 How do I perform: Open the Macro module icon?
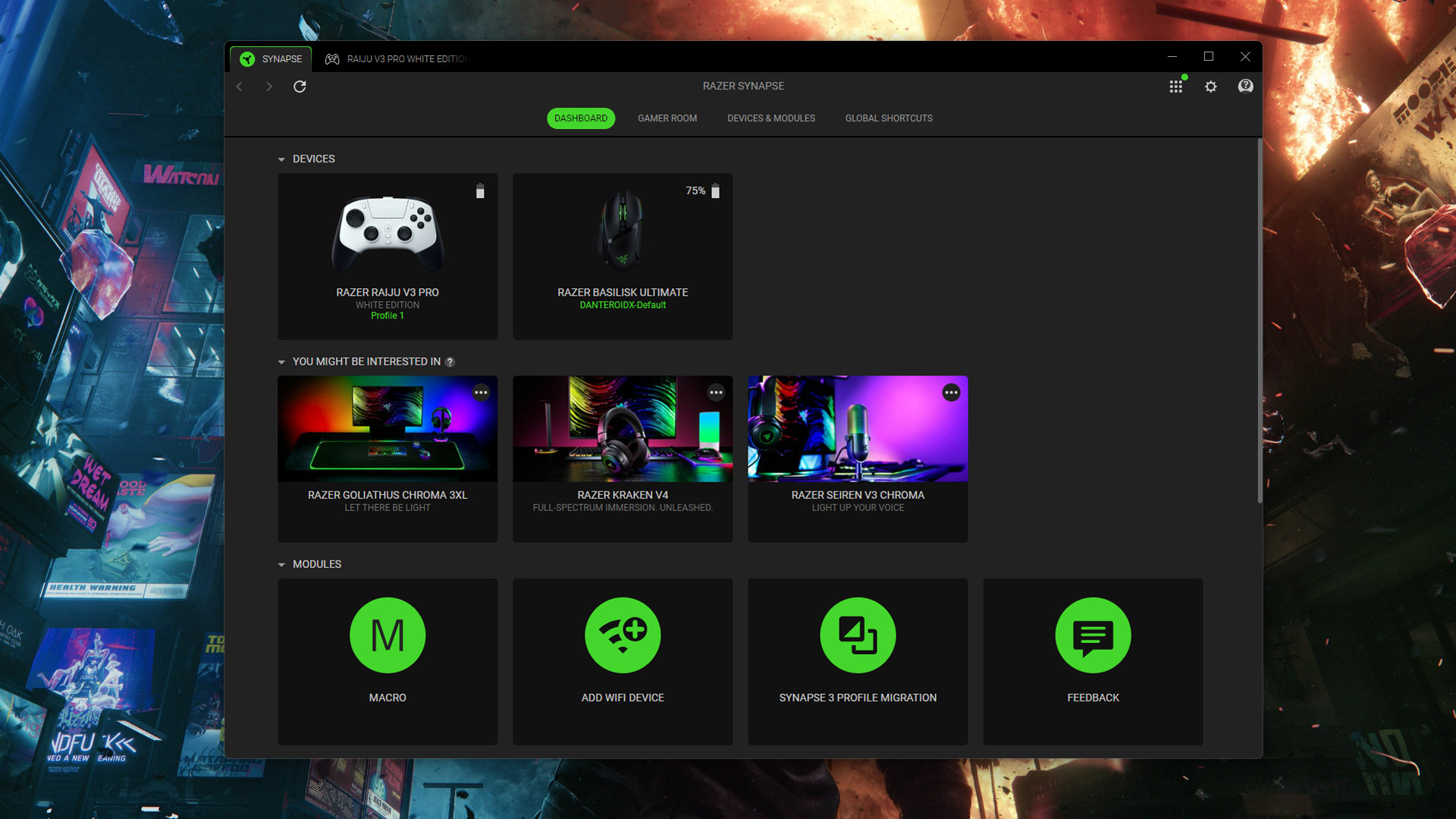pyautogui.click(x=388, y=635)
